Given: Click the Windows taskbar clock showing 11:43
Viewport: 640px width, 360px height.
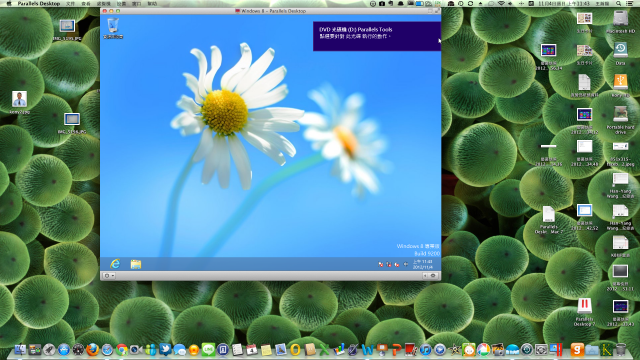Looking at the screenshot, I should coord(422,264).
